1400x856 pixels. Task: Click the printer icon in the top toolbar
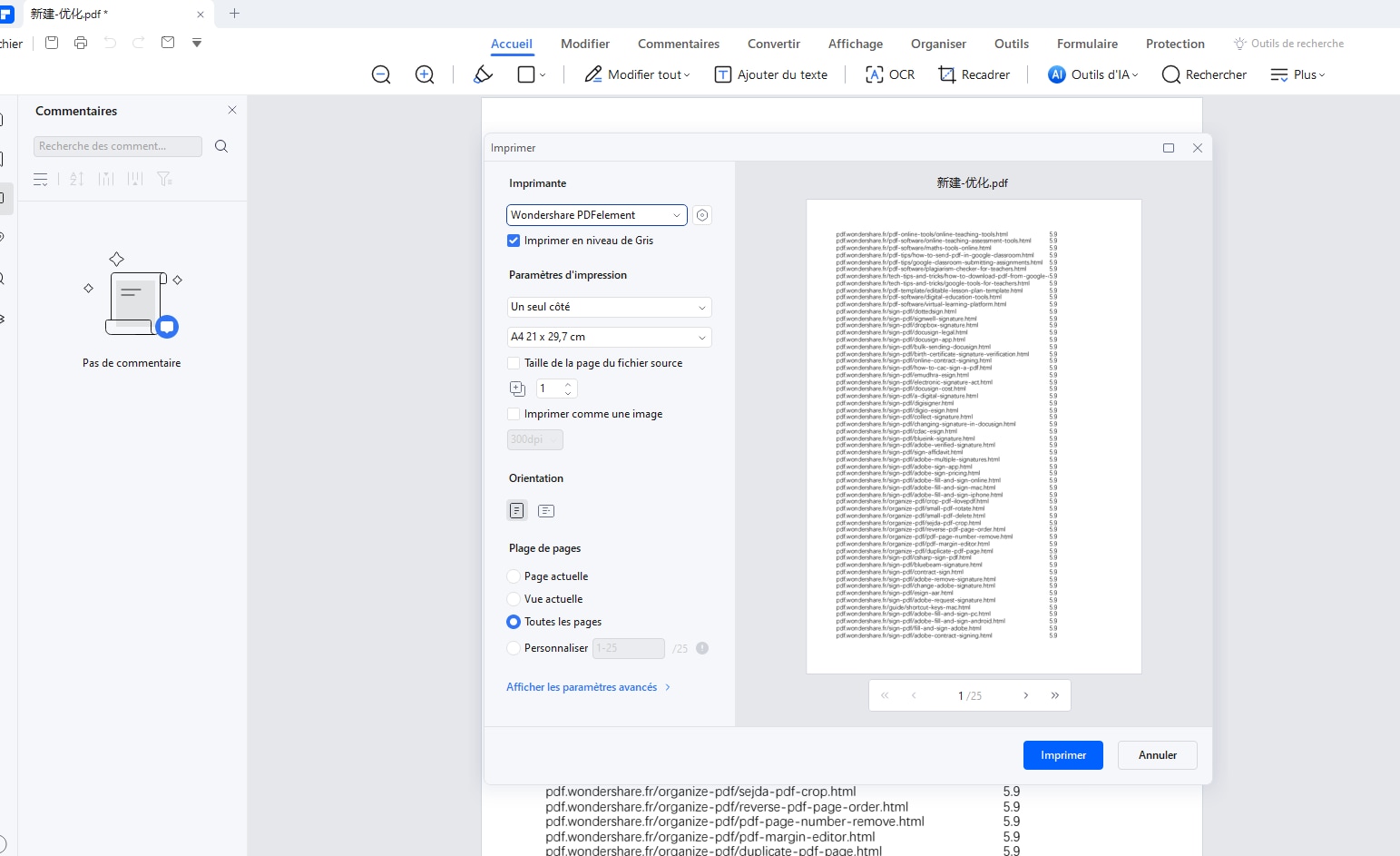(x=81, y=43)
